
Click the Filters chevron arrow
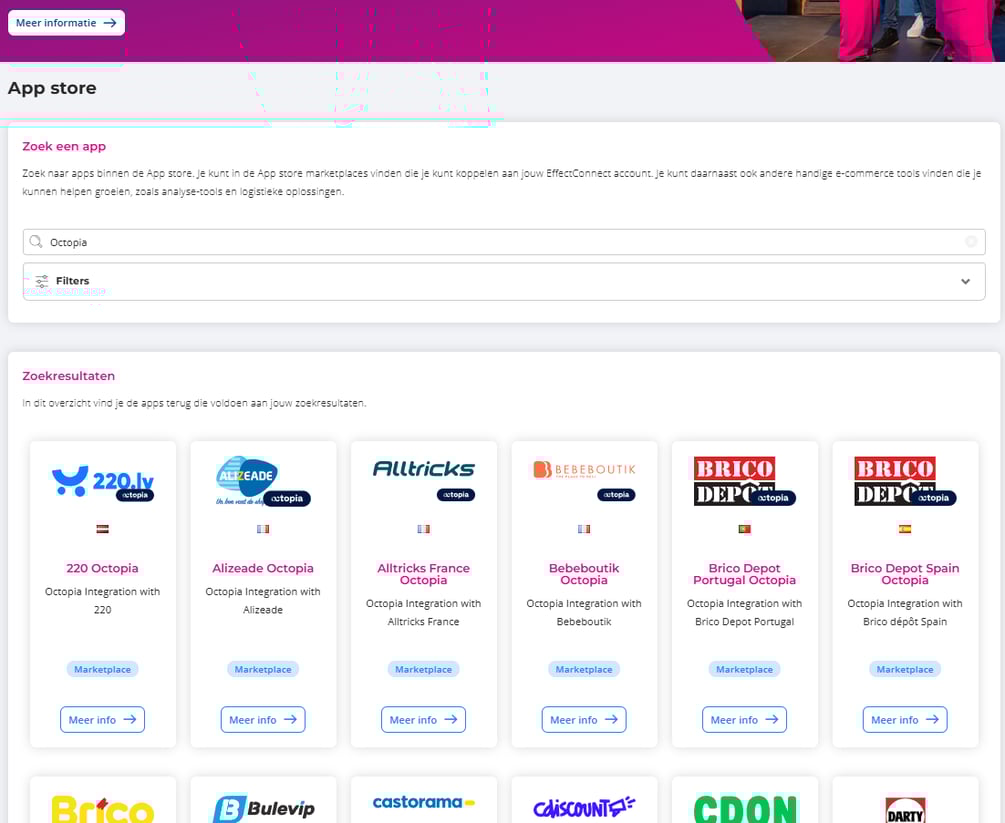tap(965, 281)
